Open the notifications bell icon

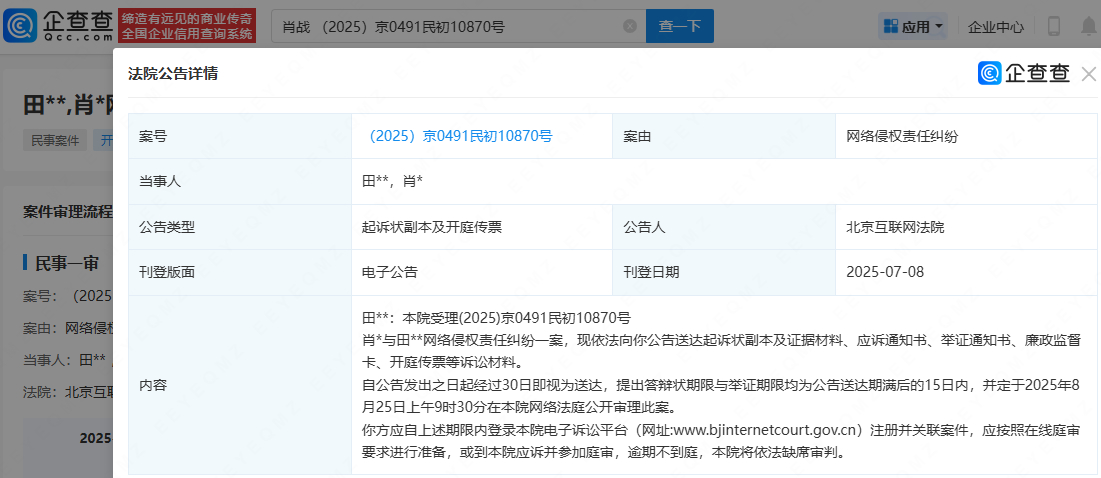(x=1088, y=27)
